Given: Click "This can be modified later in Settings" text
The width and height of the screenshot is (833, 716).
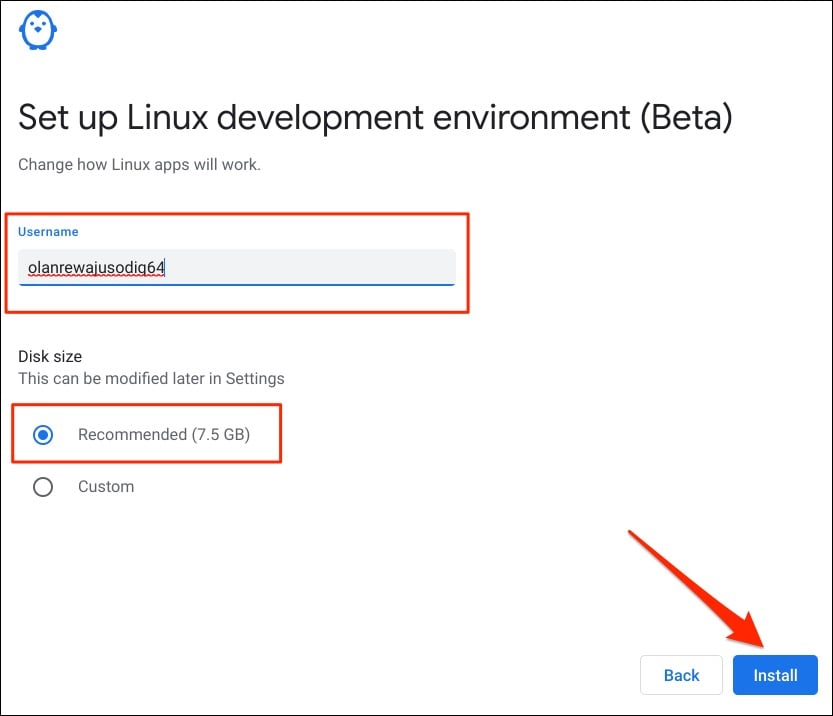Looking at the screenshot, I should point(151,378).
